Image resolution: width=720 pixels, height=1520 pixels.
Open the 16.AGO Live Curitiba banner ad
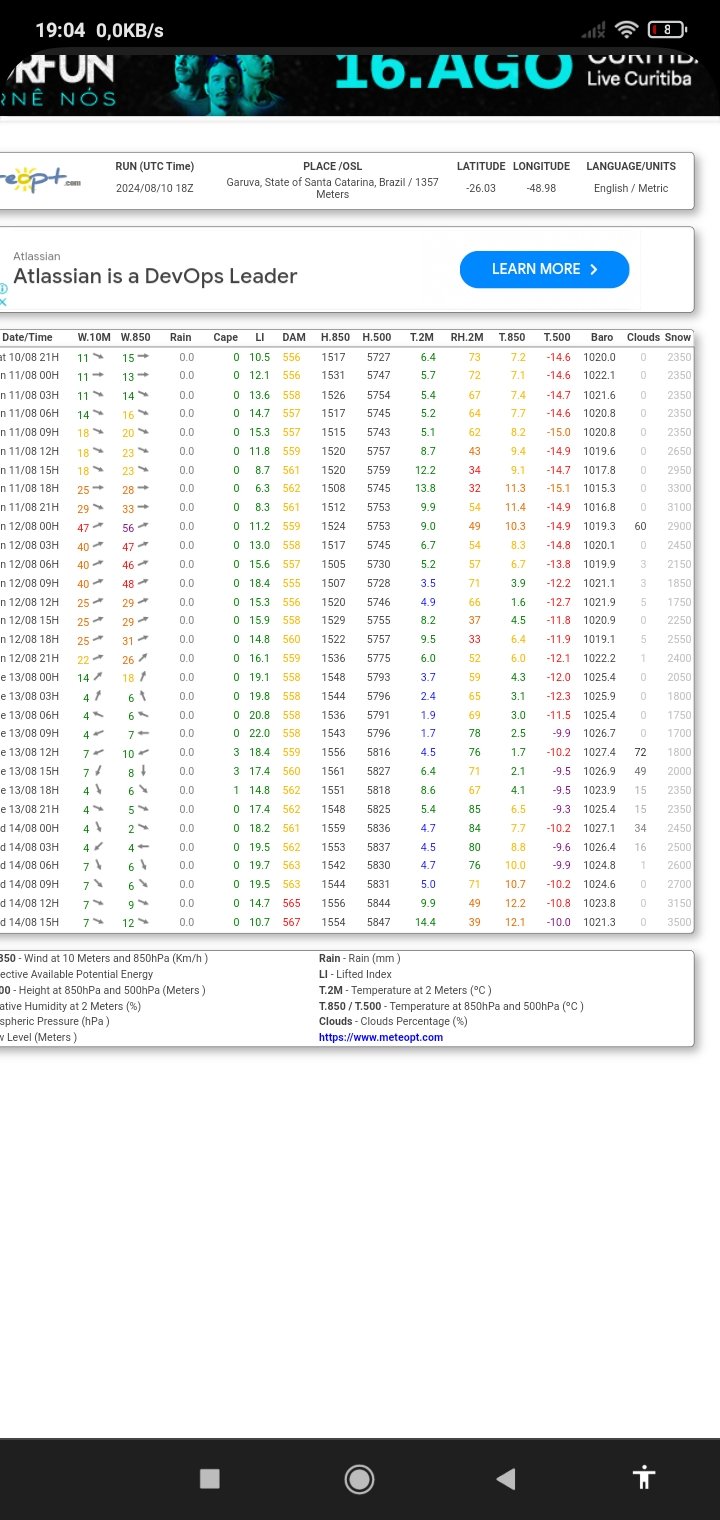click(x=360, y=85)
